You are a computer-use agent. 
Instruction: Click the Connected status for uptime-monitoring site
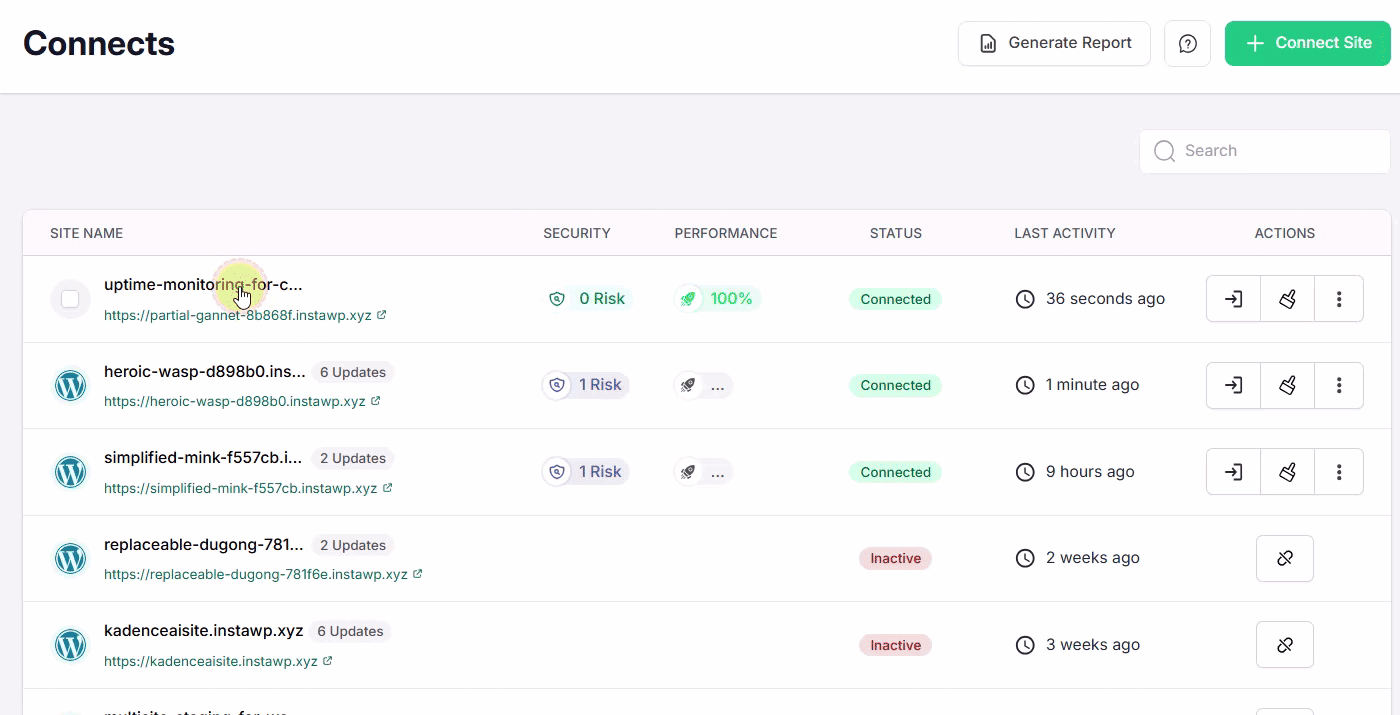point(895,299)
